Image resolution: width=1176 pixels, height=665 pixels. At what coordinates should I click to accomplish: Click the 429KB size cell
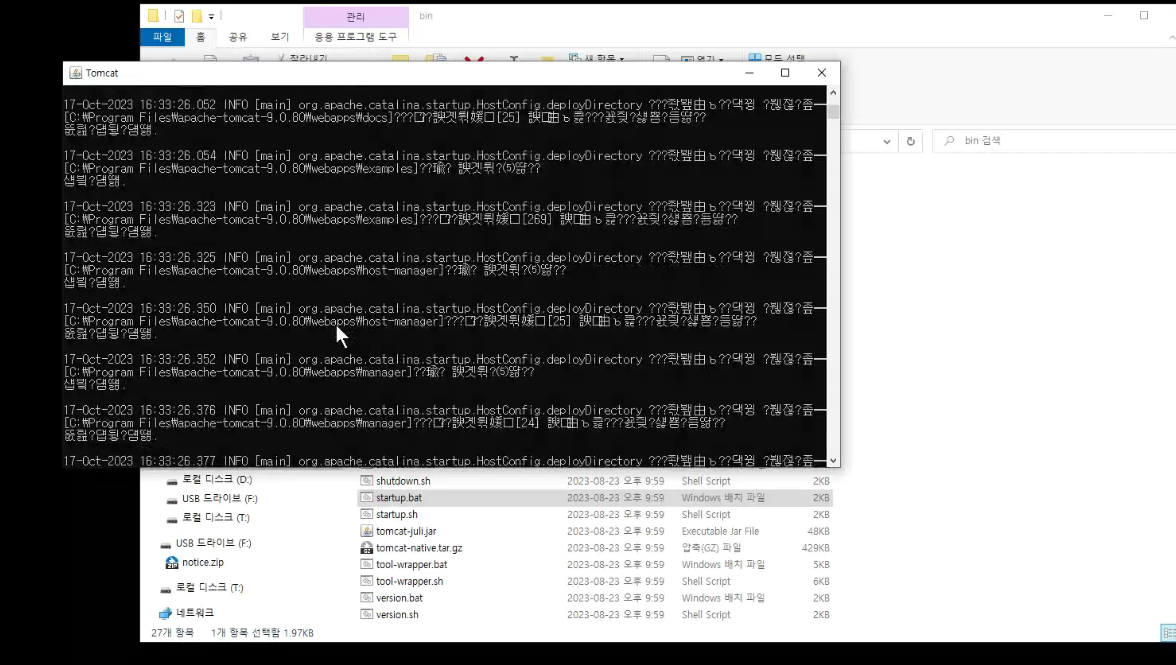tap(815, 547)
